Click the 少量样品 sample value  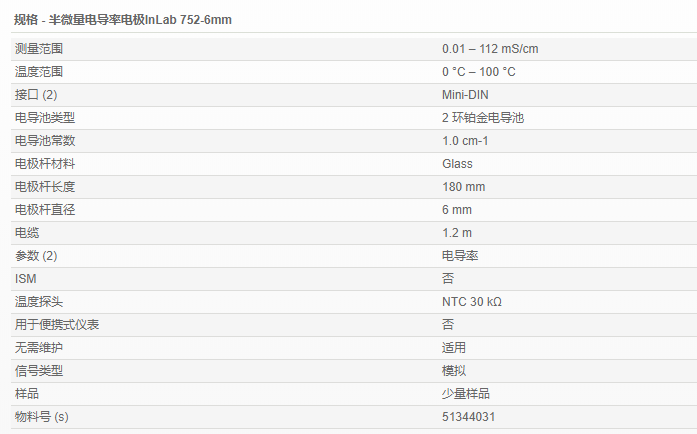pos(466,394)
